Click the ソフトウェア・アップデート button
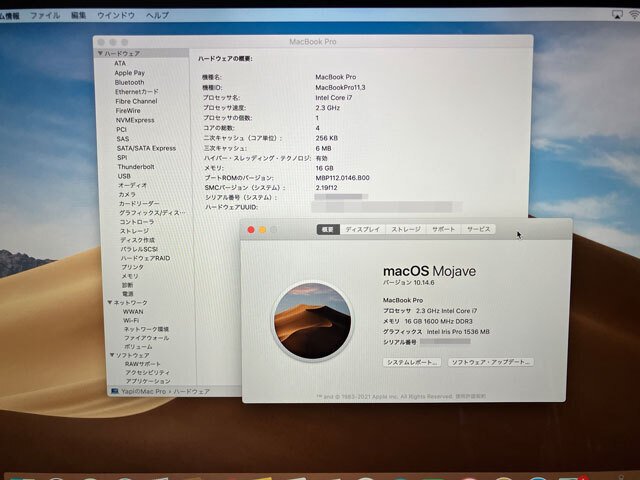The image size is (640, 480). 491,362
